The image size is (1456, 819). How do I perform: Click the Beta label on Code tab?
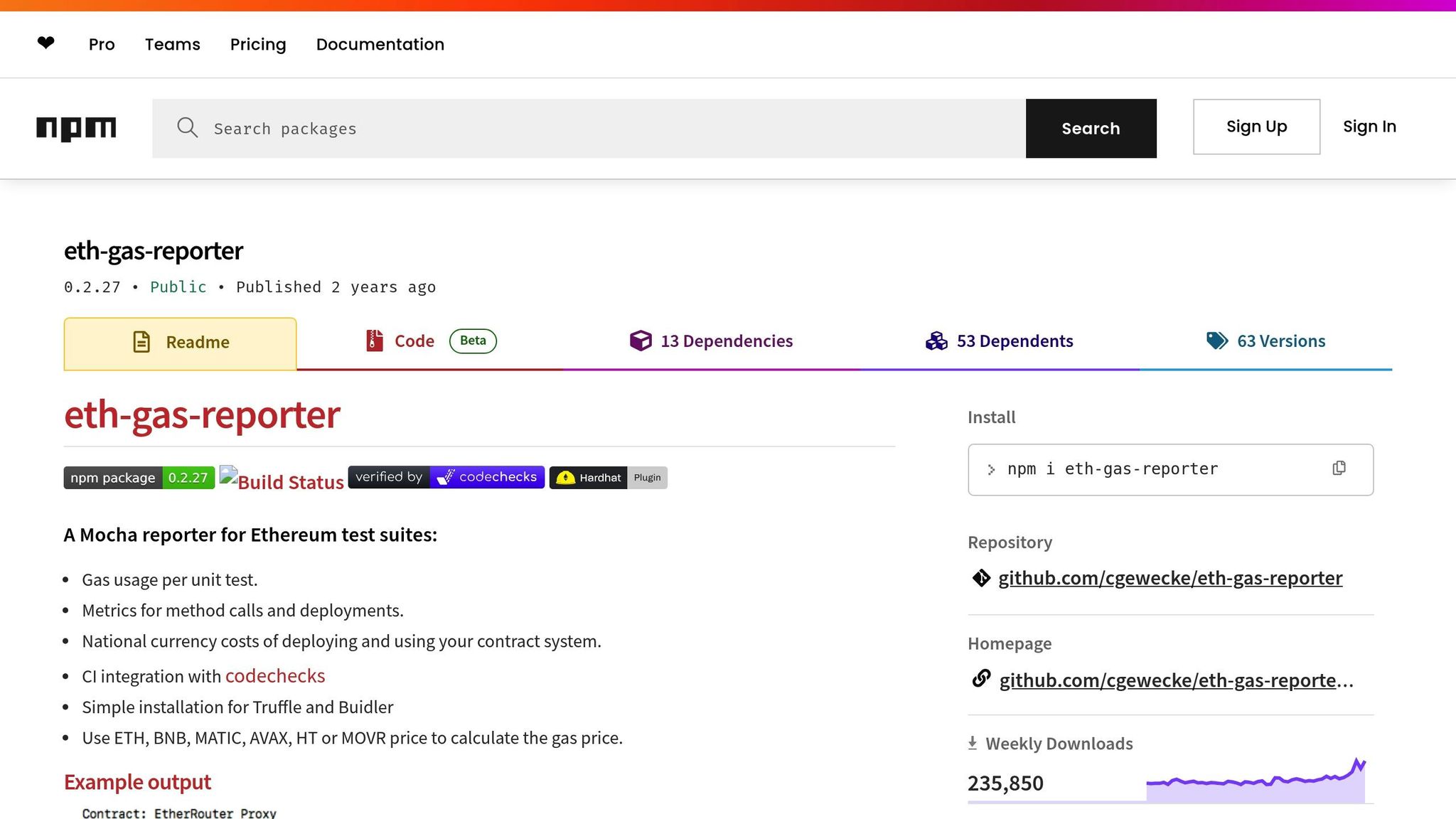coord(473,341)
